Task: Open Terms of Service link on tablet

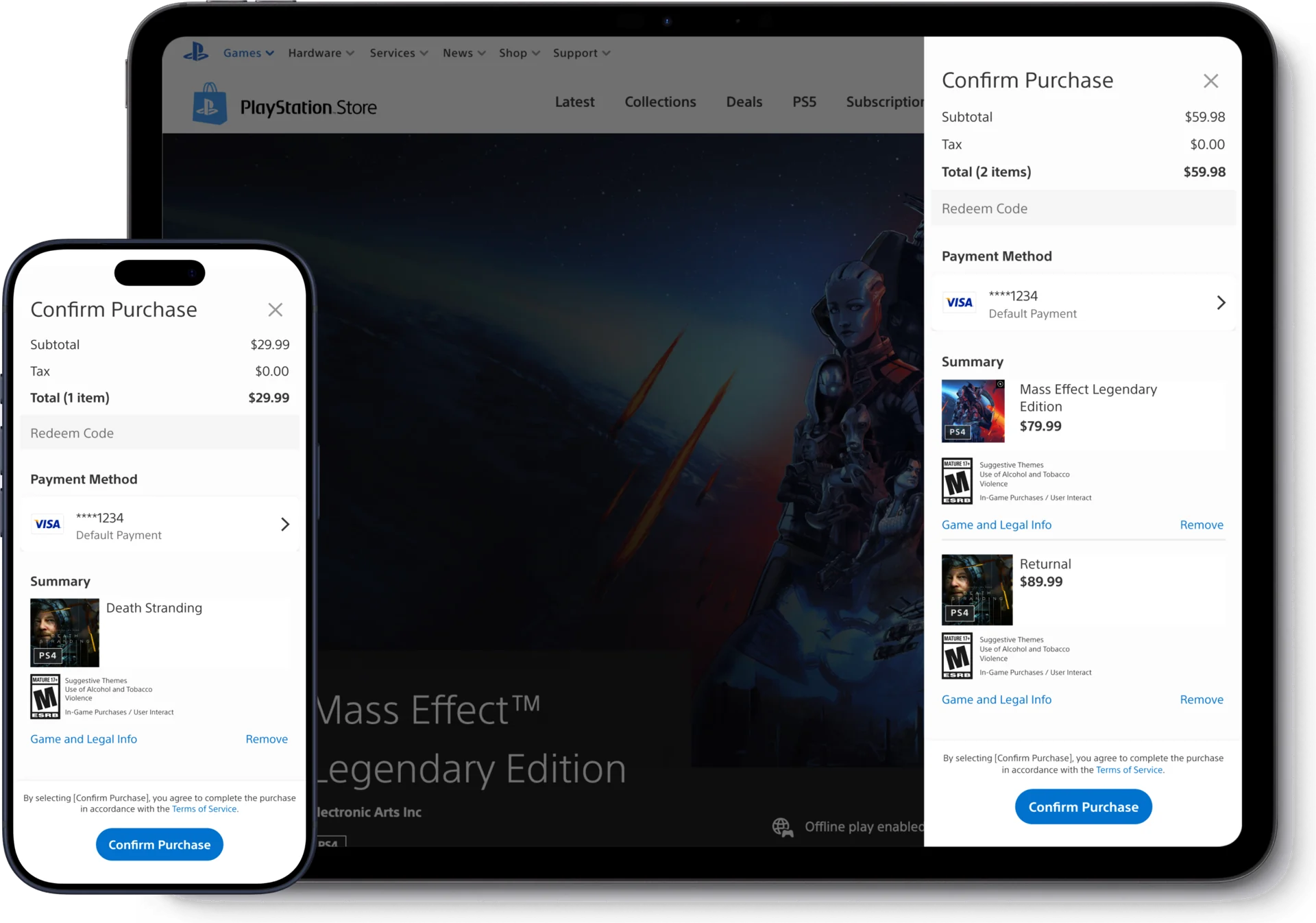Action: pos(1129,770)
